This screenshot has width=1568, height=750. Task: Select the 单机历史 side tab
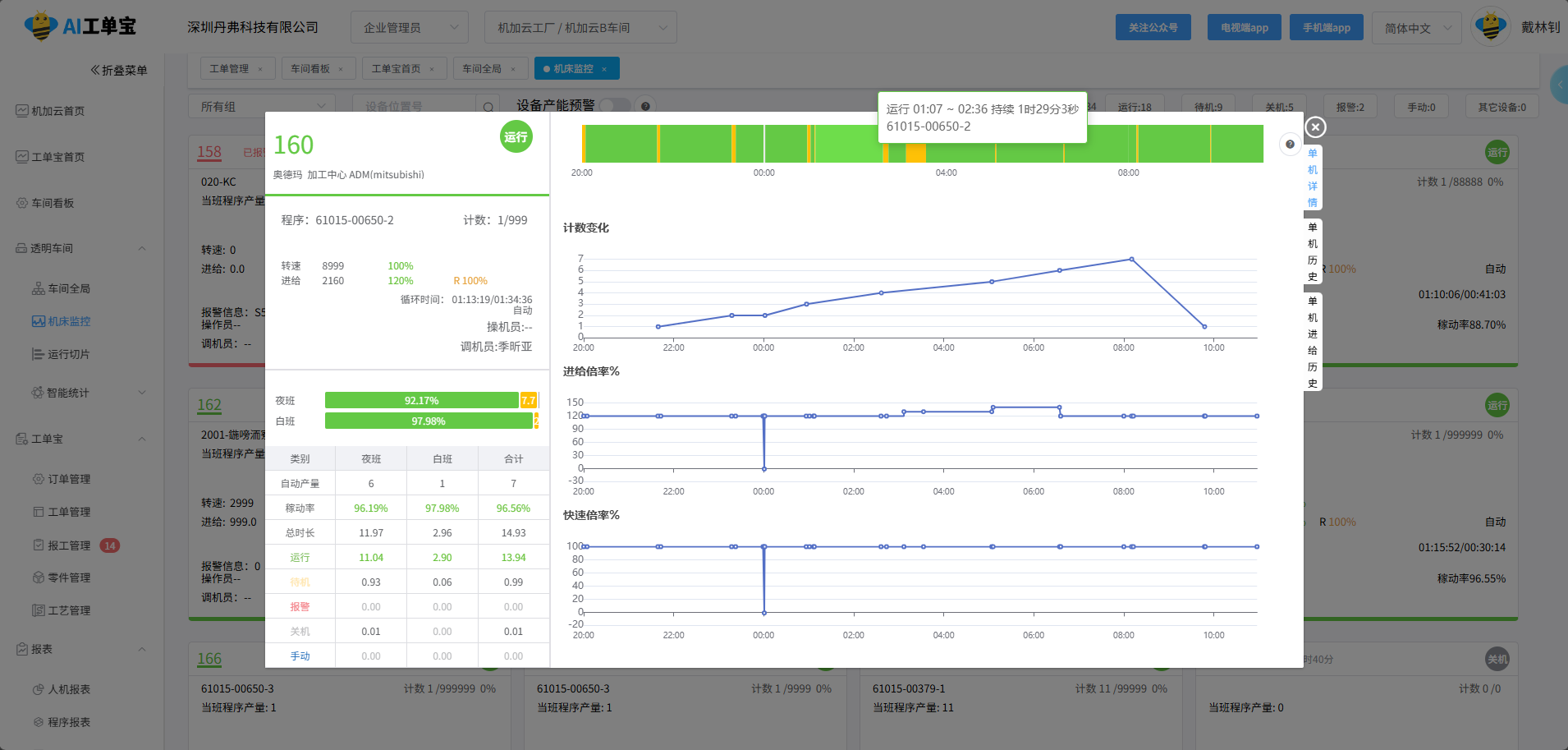(1312, 251)
